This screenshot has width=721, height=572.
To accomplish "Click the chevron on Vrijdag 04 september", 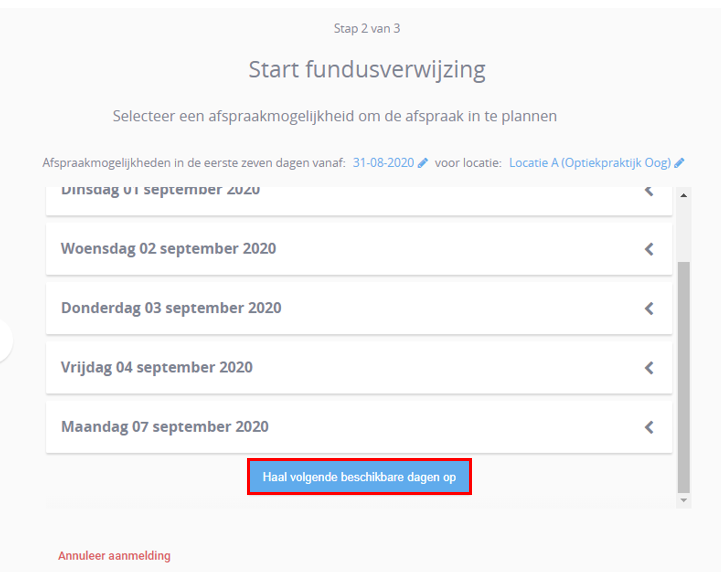I will pyautogui.click(x=649, y=368).
